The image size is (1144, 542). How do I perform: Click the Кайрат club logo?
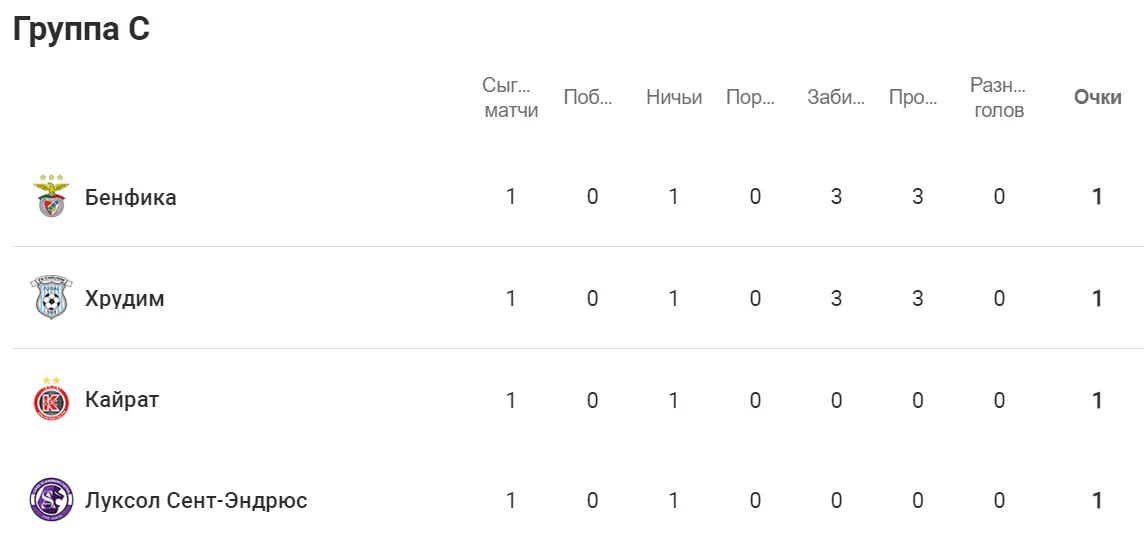point(52,399)
